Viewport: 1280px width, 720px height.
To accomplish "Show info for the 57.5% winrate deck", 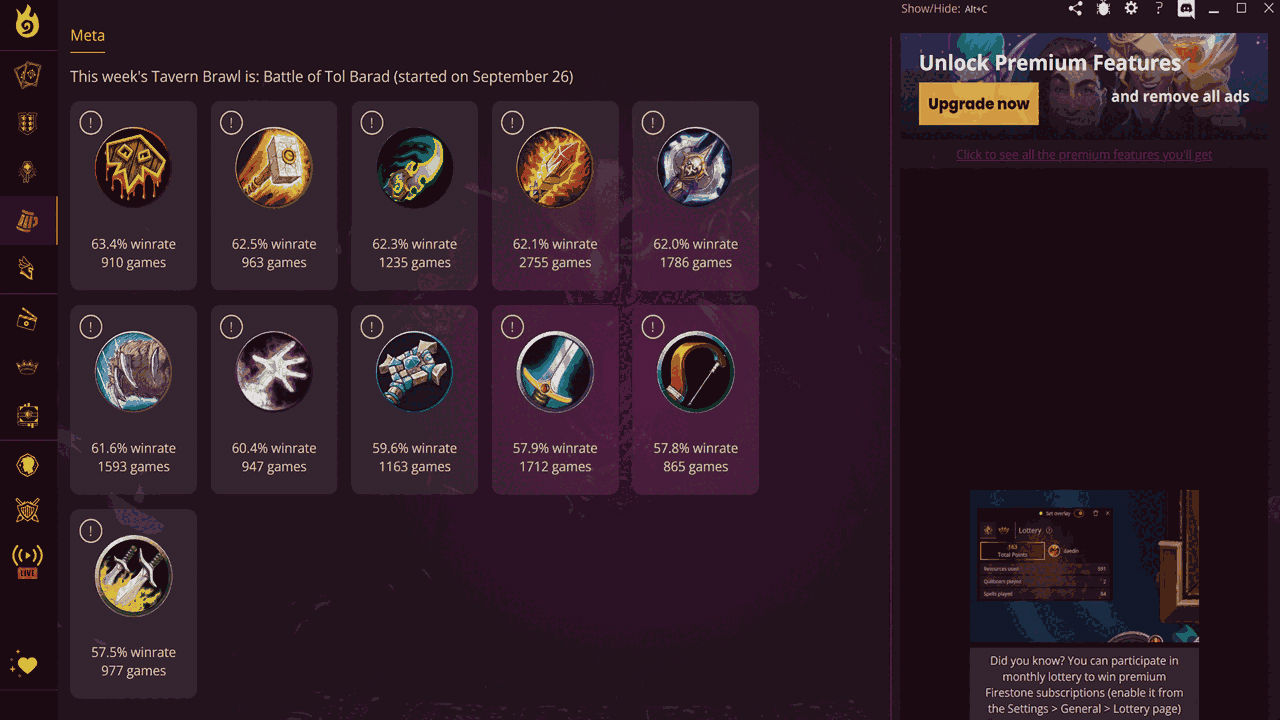I will [x=90, y=531].
